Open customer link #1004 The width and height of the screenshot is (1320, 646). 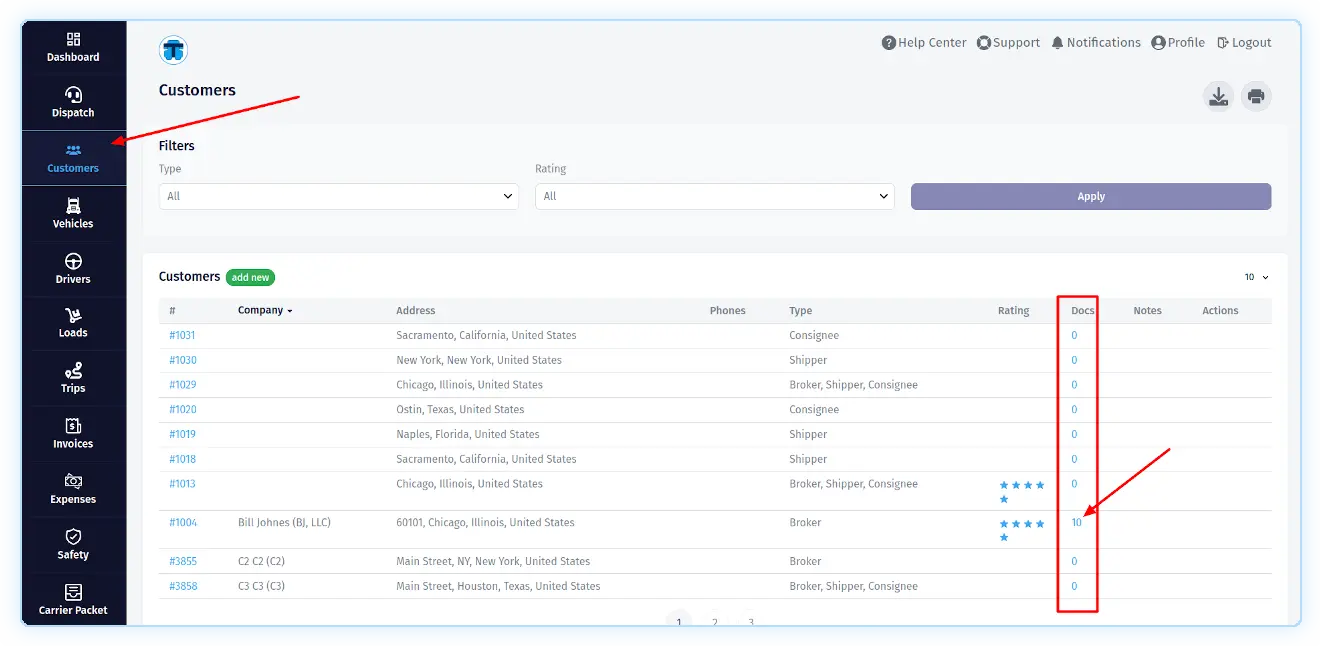point(183,522)
